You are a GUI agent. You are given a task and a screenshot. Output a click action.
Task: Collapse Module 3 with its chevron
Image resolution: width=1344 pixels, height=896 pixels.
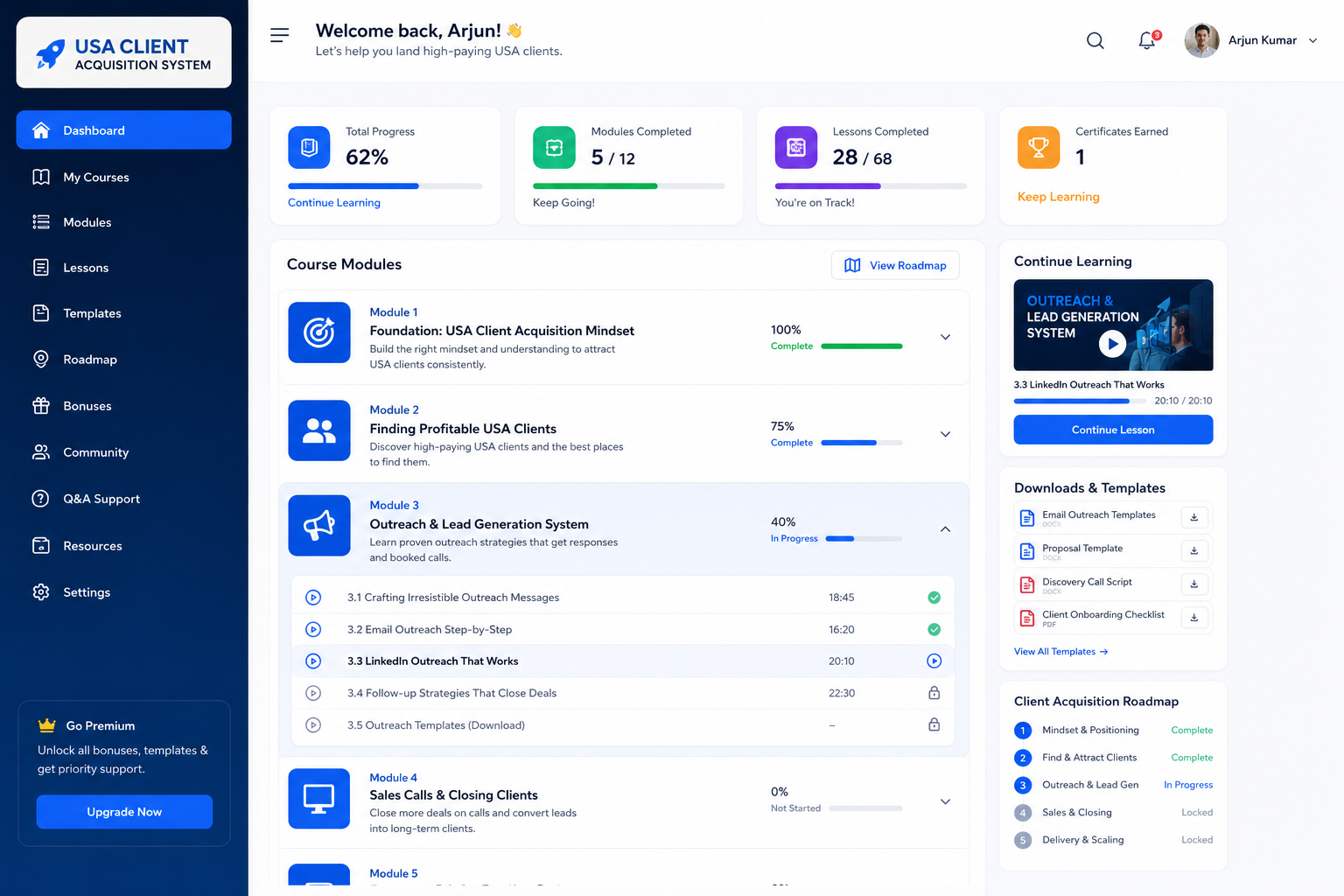coord(945,529)
